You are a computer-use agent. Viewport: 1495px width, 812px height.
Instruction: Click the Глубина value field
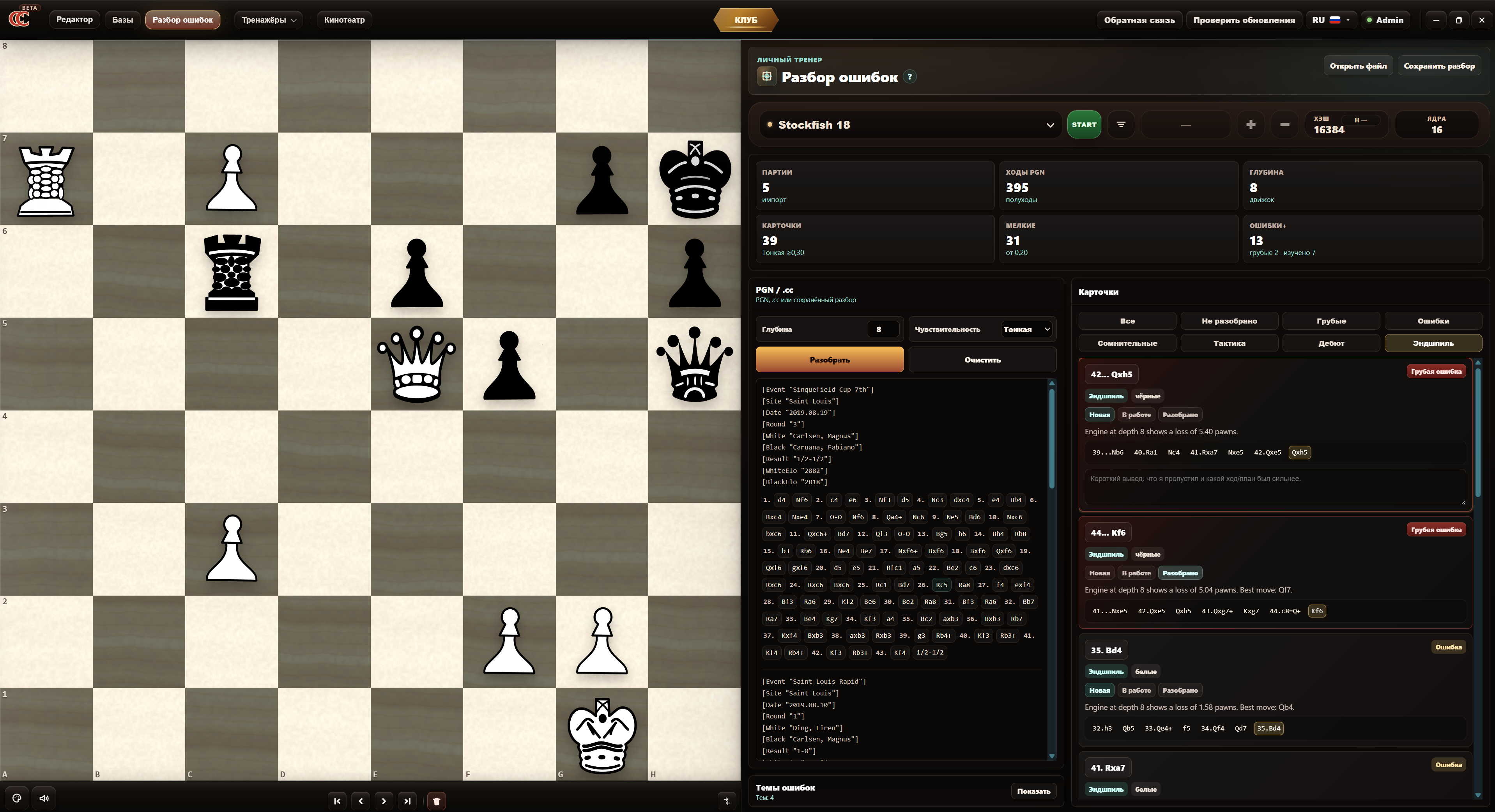(883, 329)
